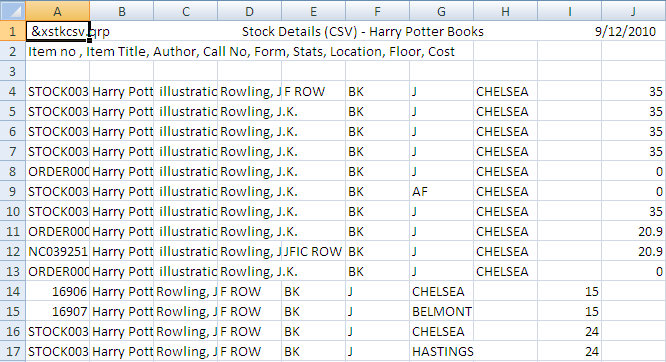666x362 pixels.
Task: Click ORDER000 cell in row 8
Action: (58, 171)
